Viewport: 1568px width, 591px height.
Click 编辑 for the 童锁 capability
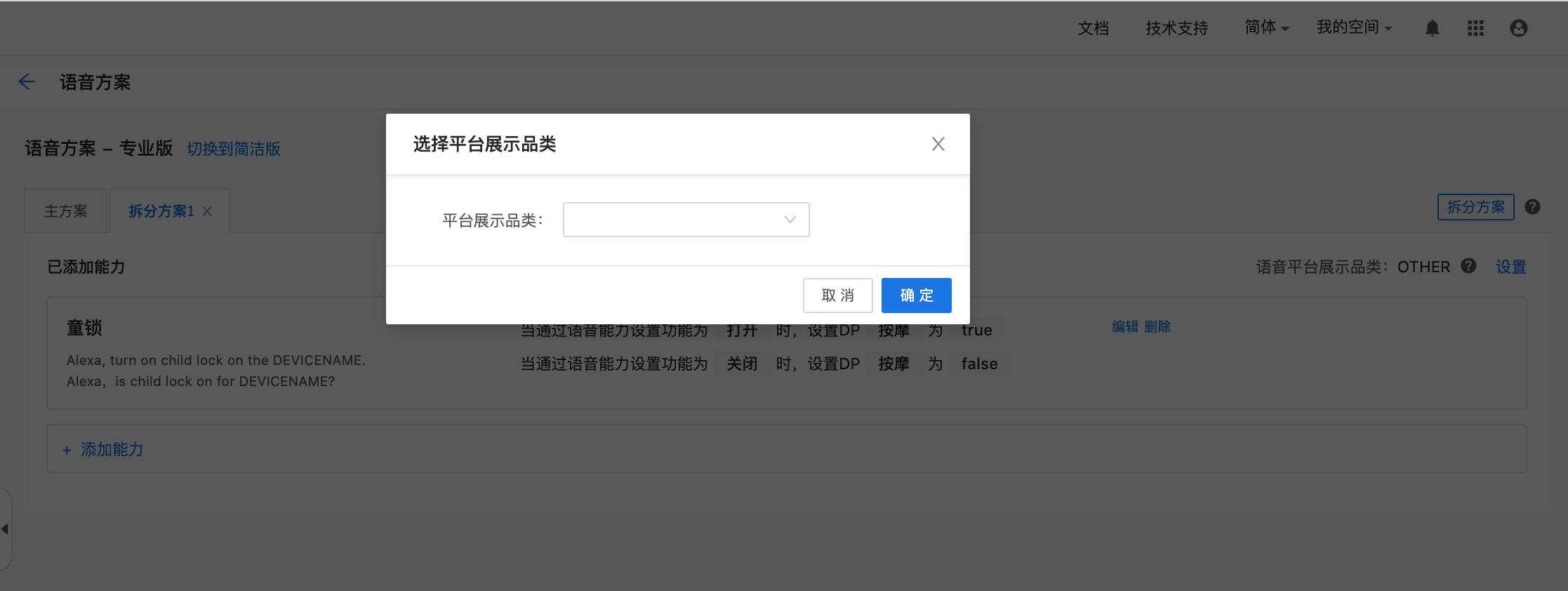(1125, 326)
